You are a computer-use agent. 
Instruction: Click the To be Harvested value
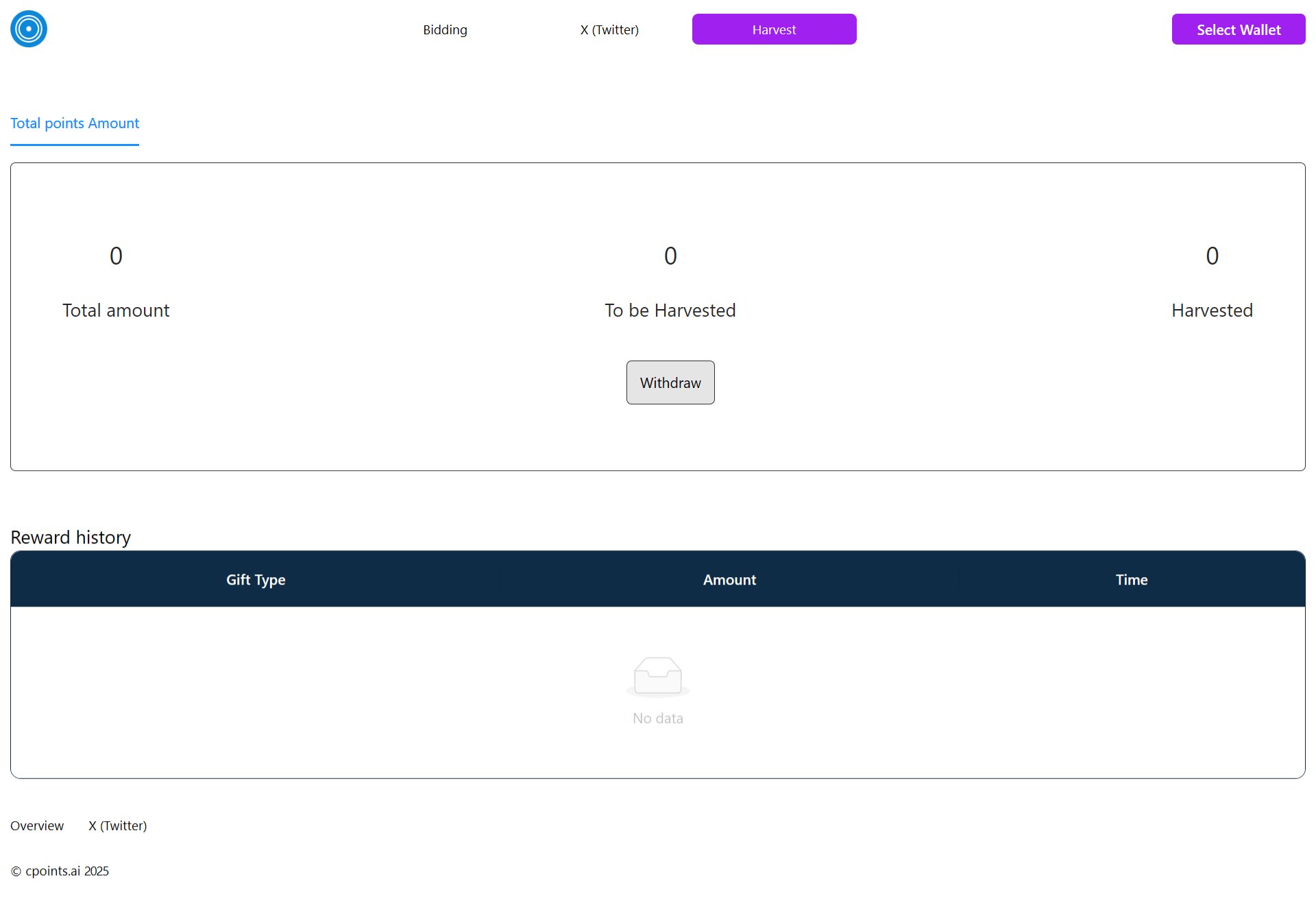670,256
